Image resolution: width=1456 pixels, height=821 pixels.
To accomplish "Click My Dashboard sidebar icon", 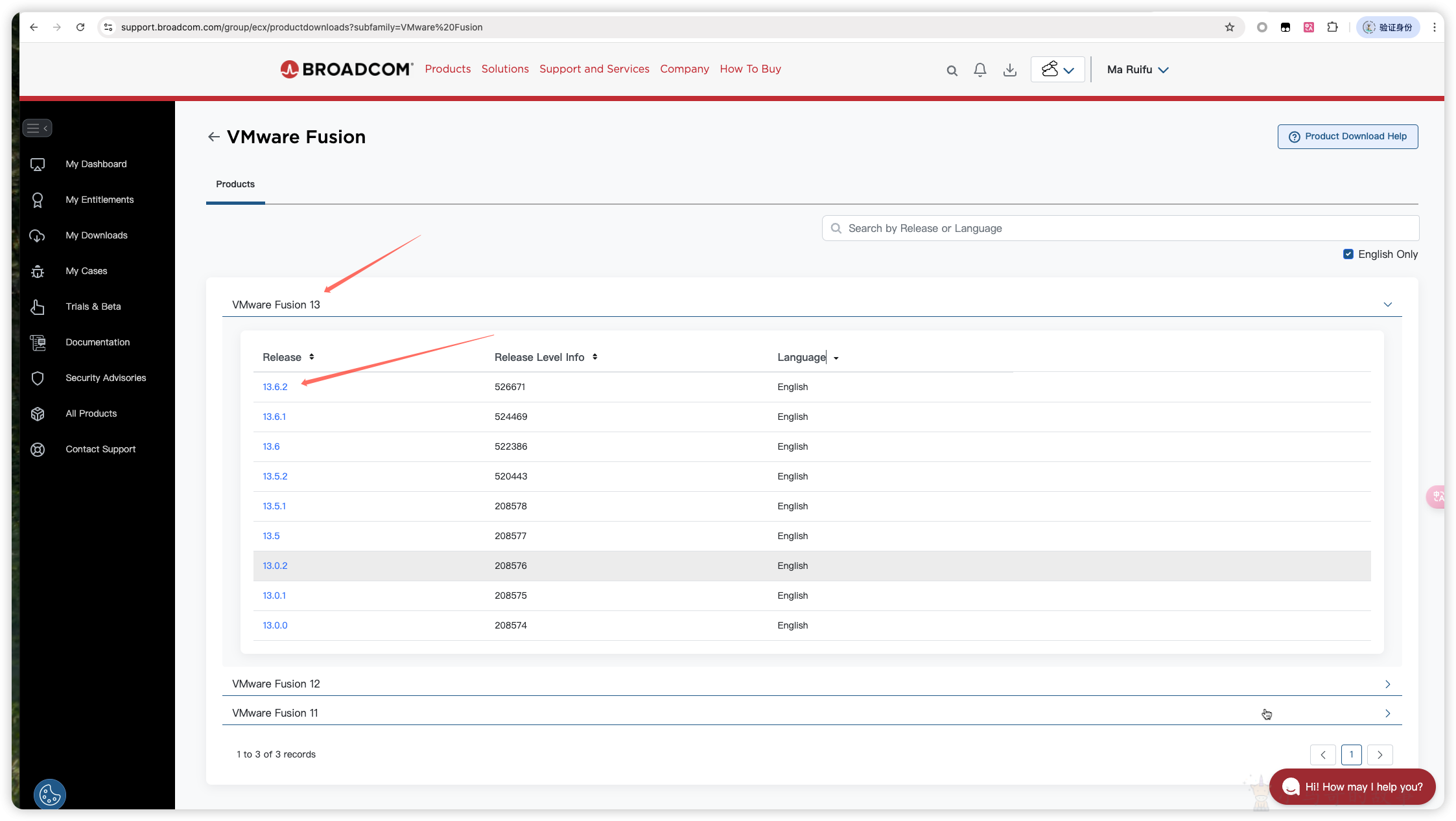I will [38, 165].
